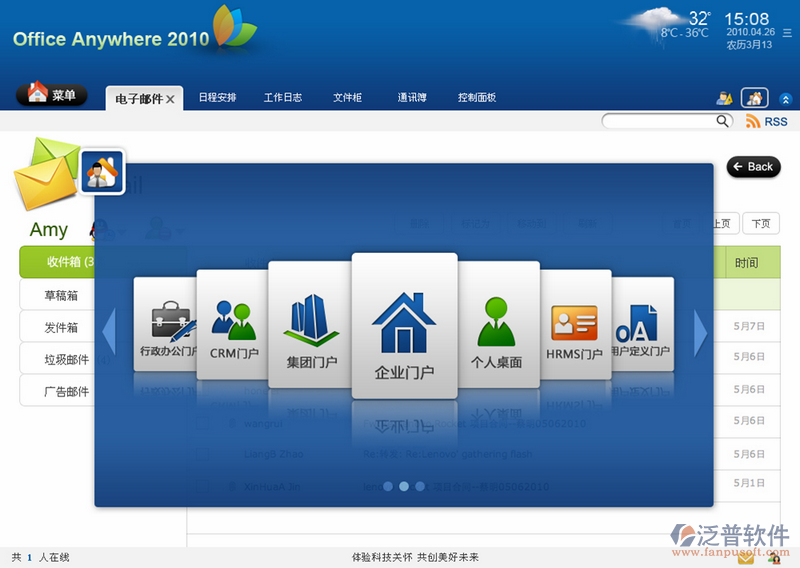Open the 收件箱 inbox folder

[57, 262]
